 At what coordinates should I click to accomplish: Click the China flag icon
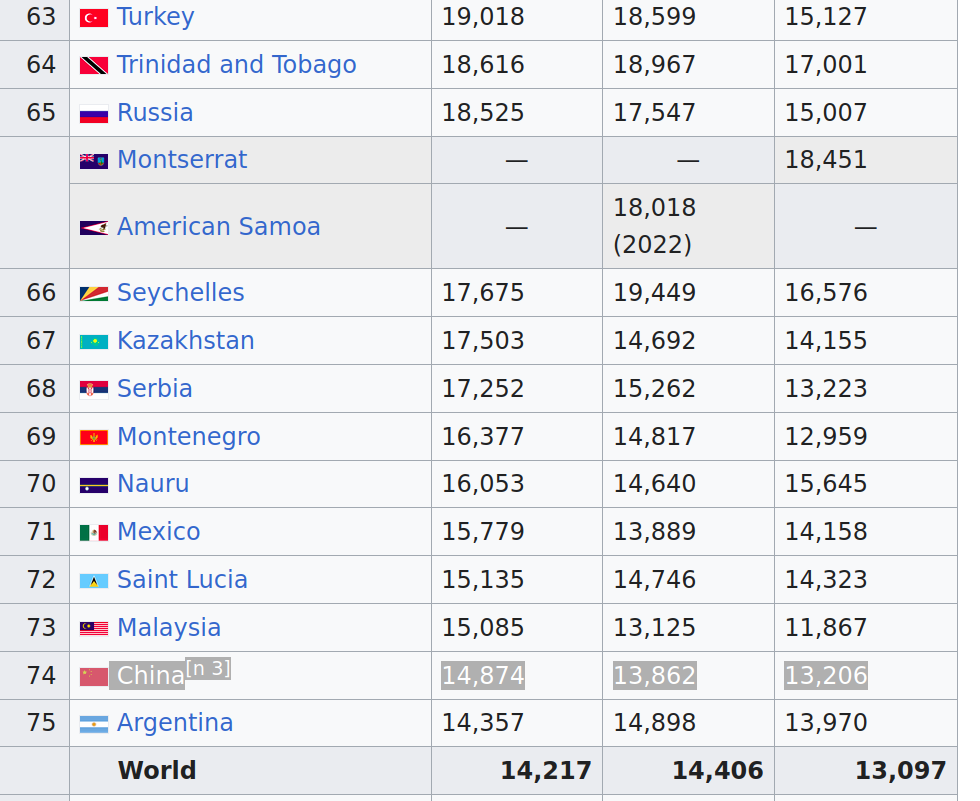(x=94, y=677)
